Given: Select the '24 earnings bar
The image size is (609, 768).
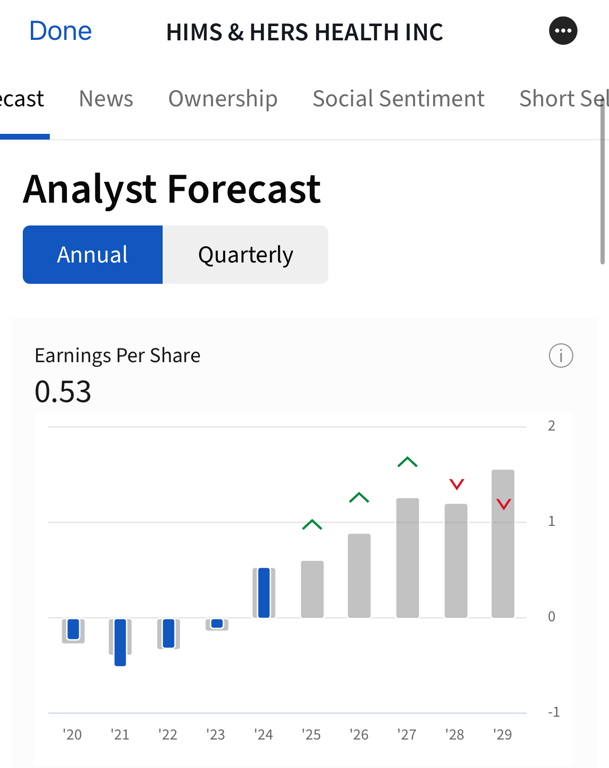Looking at the screenshot, I should click(x=264, y=593).
